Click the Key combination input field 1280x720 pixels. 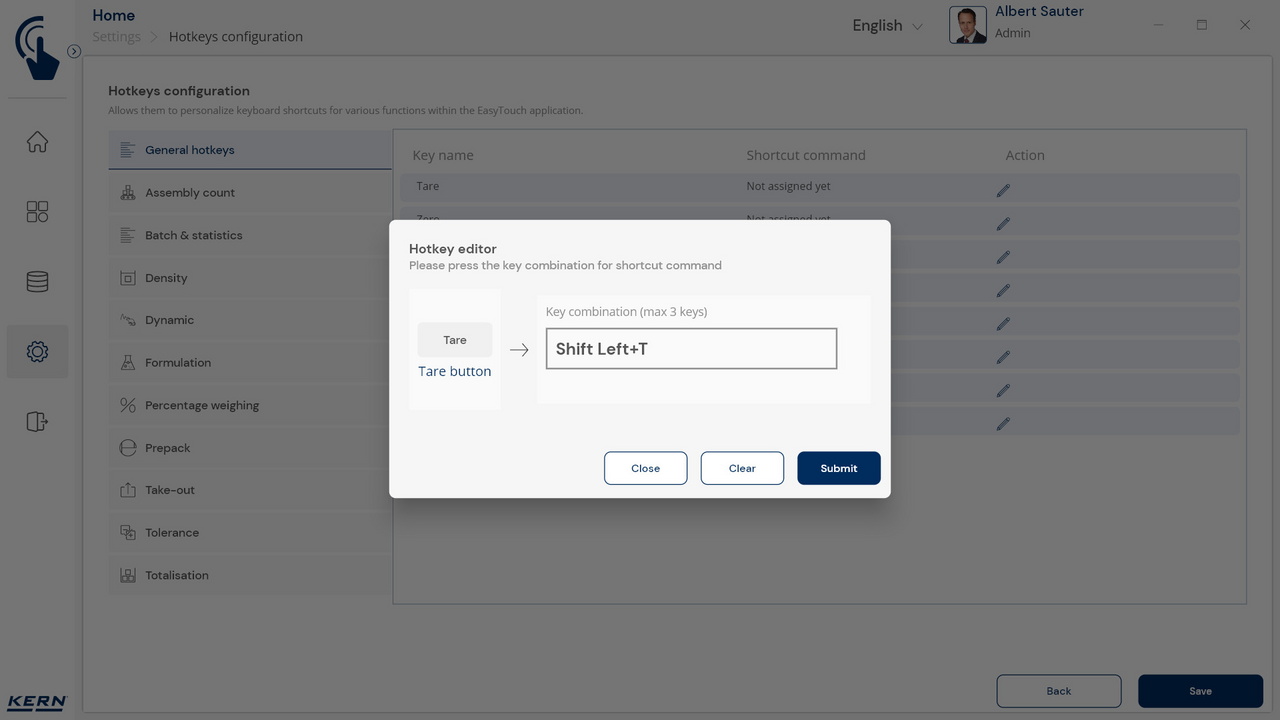point(691,349)
